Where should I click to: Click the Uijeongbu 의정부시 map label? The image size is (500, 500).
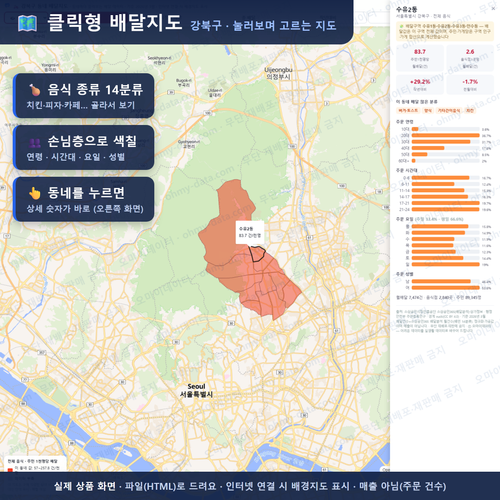(x=278, y=73)
